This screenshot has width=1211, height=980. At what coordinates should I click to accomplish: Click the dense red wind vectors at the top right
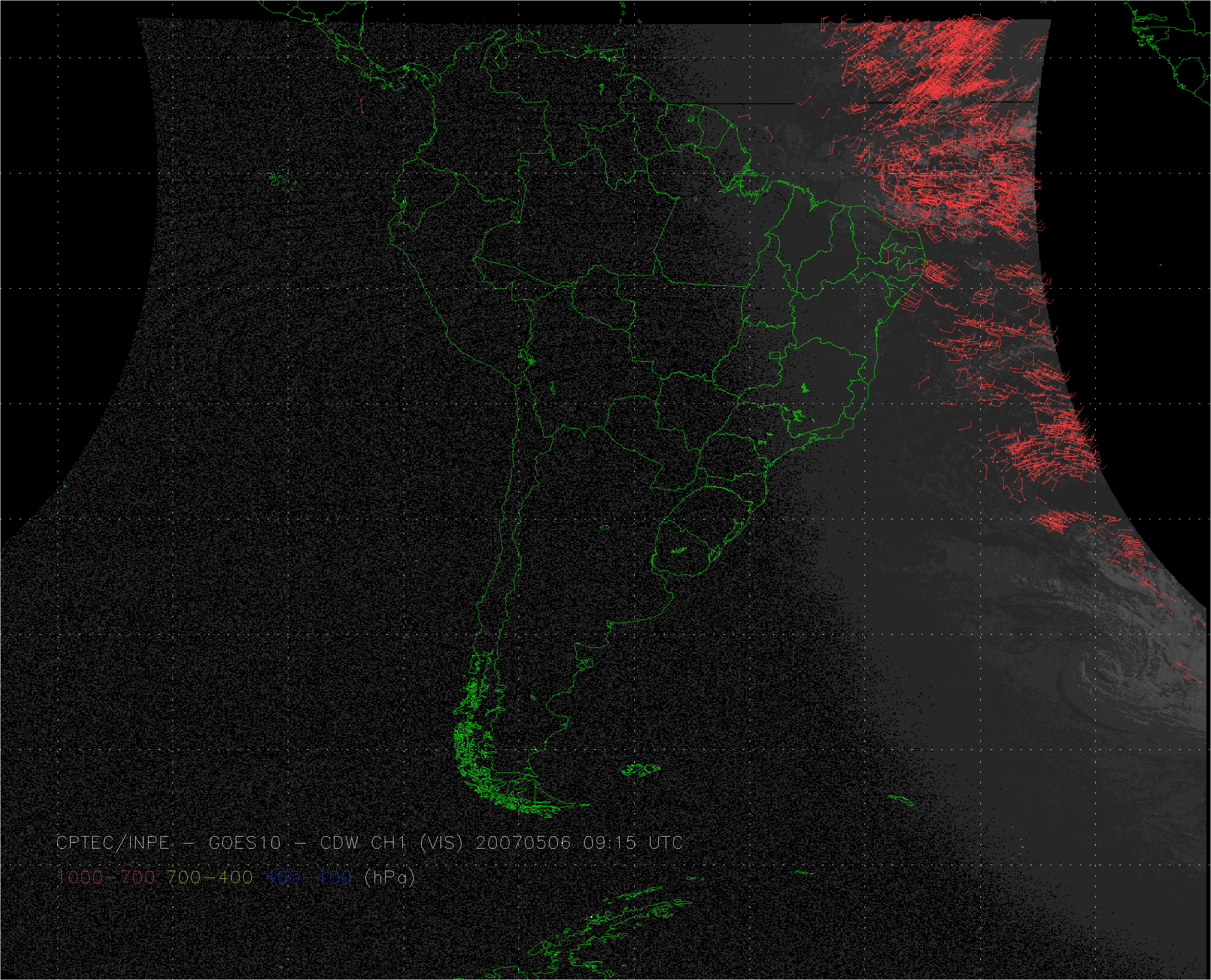pos(954,56)
